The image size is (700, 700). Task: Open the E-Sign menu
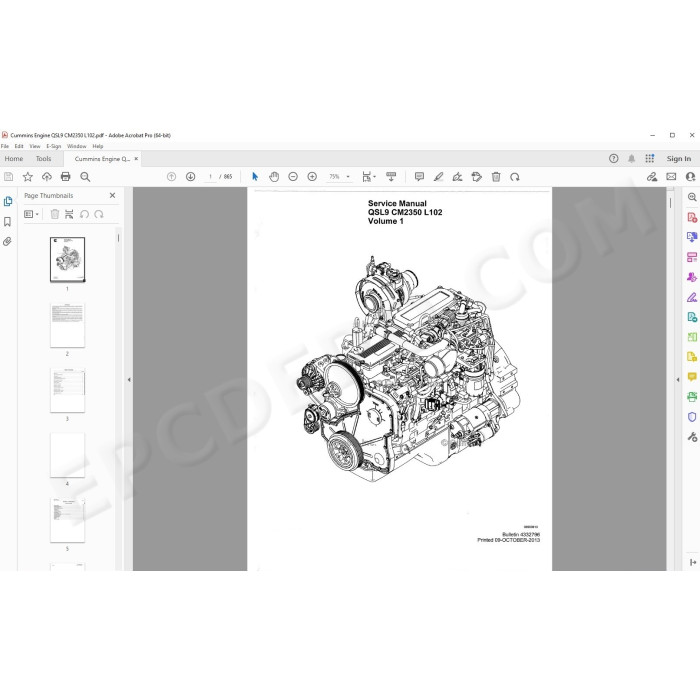(x=54, y=146)
